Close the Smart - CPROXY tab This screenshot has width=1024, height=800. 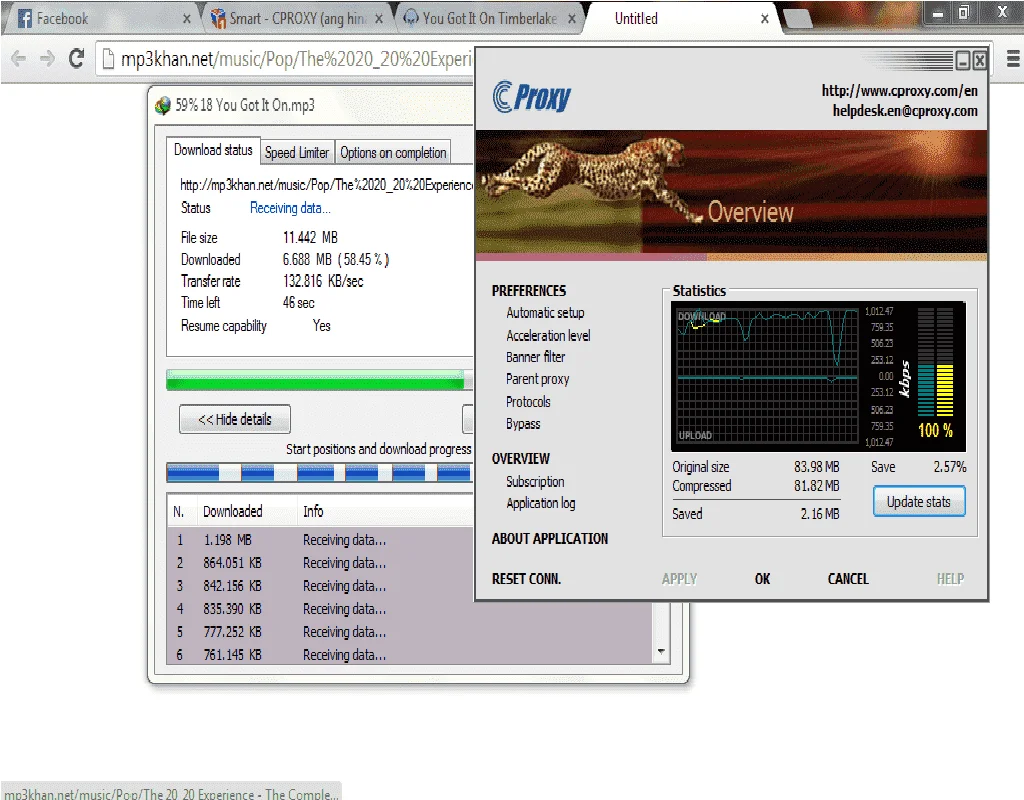point(379,19)
